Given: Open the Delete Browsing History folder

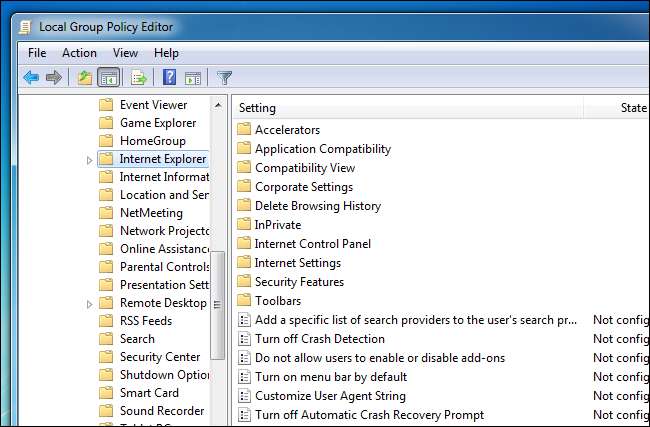Looking at the screenshot, I should 317,206.
